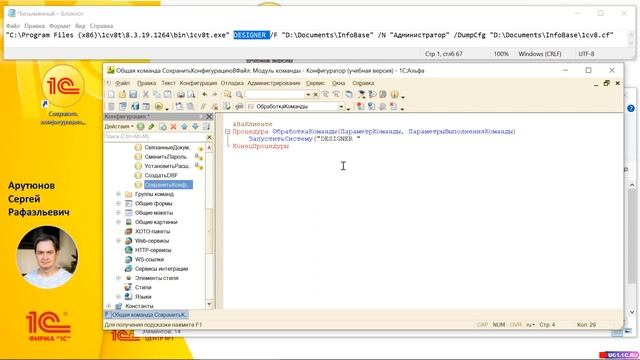Screen dimensions: 640x360
Task: Clear the toolbar search field with X
Action: (316, 95)
